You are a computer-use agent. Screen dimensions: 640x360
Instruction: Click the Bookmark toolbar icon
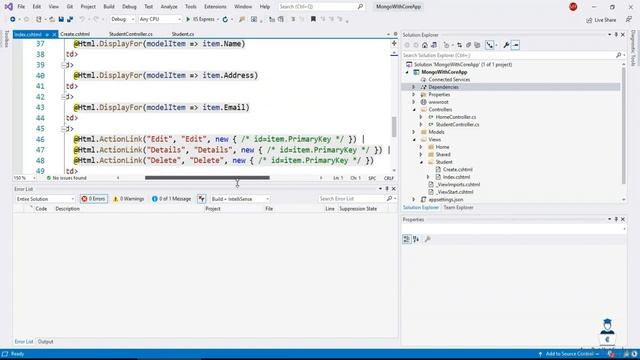click(x=313, y=19)
